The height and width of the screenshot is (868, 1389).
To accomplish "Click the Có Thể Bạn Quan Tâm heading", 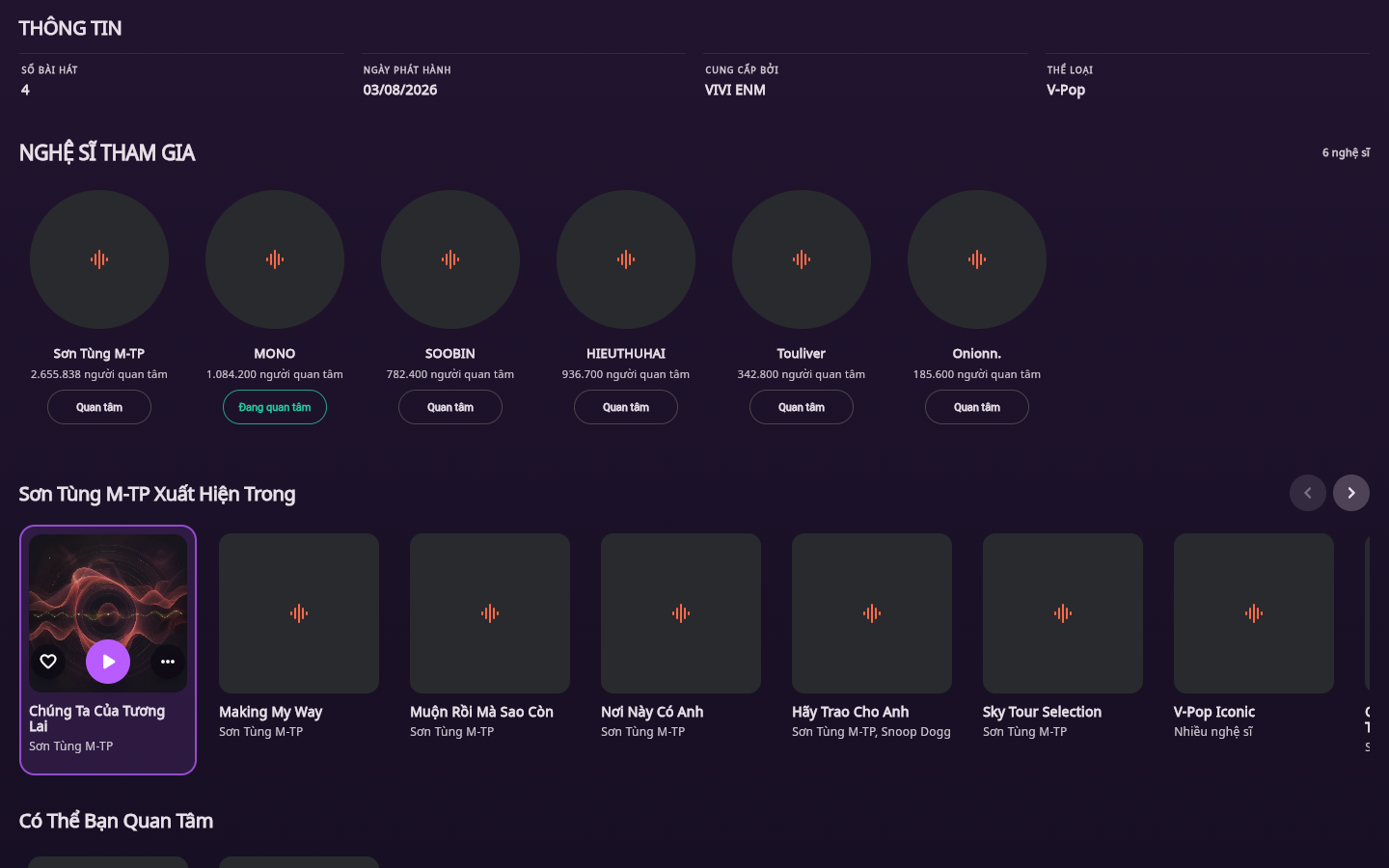I will [x=116, y=821].
